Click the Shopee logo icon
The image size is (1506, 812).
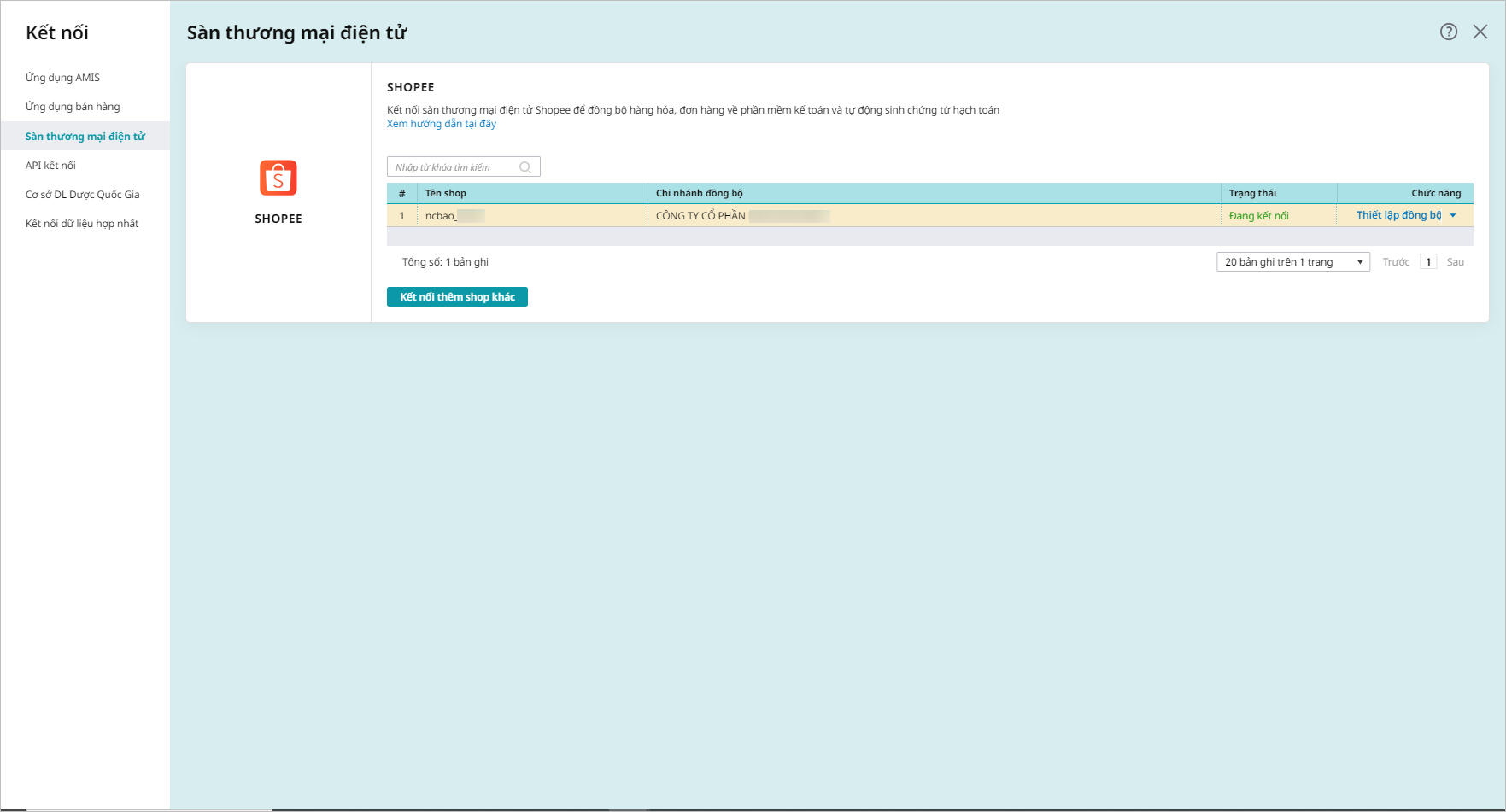click(x=278, y=178)
